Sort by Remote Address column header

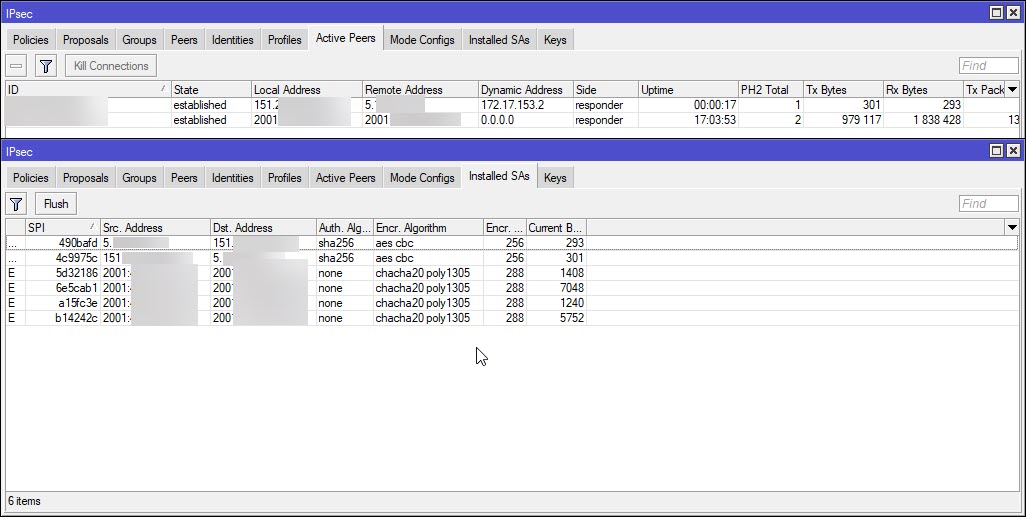click(x=420, y=90)
